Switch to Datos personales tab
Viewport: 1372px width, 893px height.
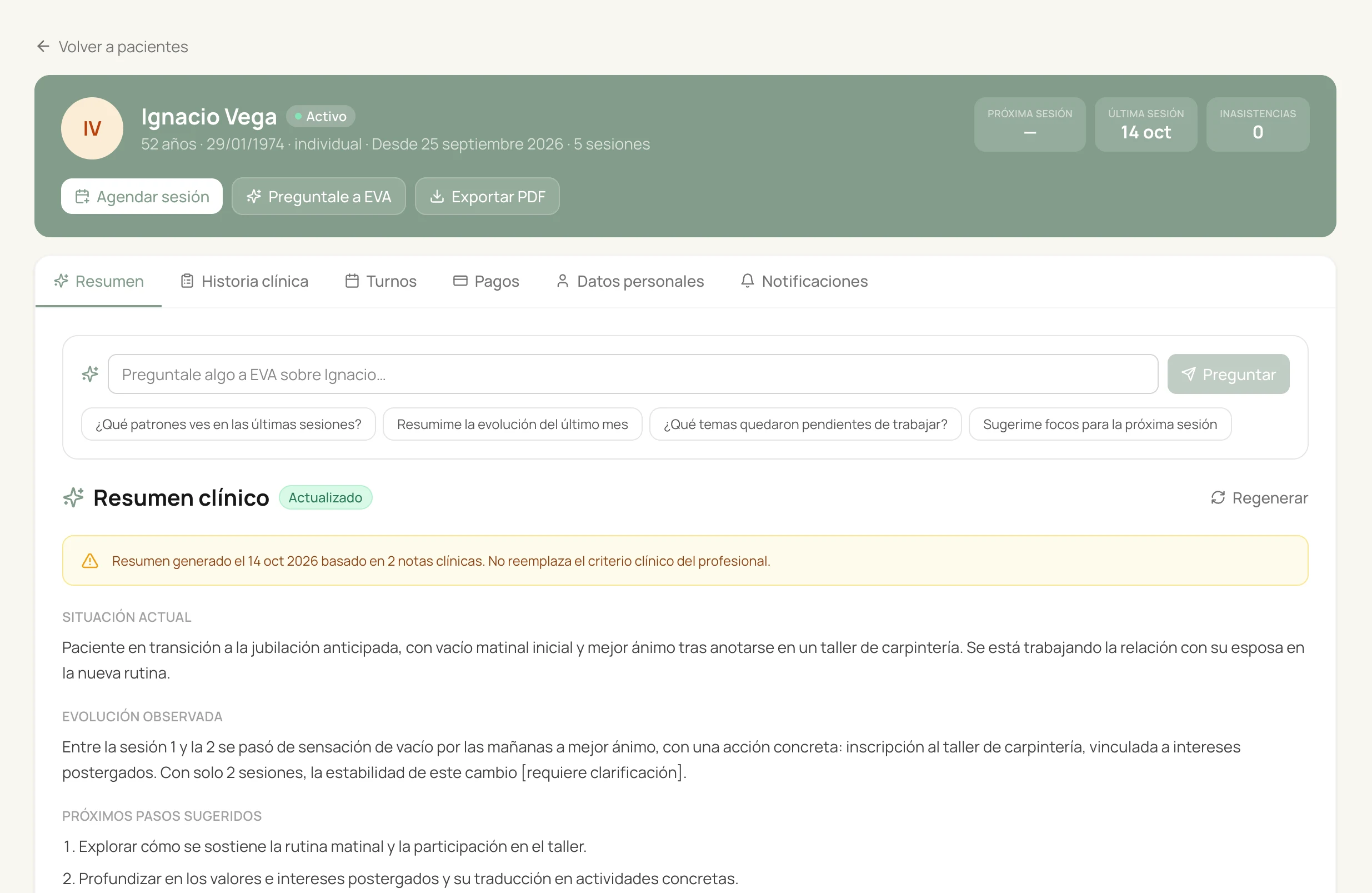click(x=630, y=281)
